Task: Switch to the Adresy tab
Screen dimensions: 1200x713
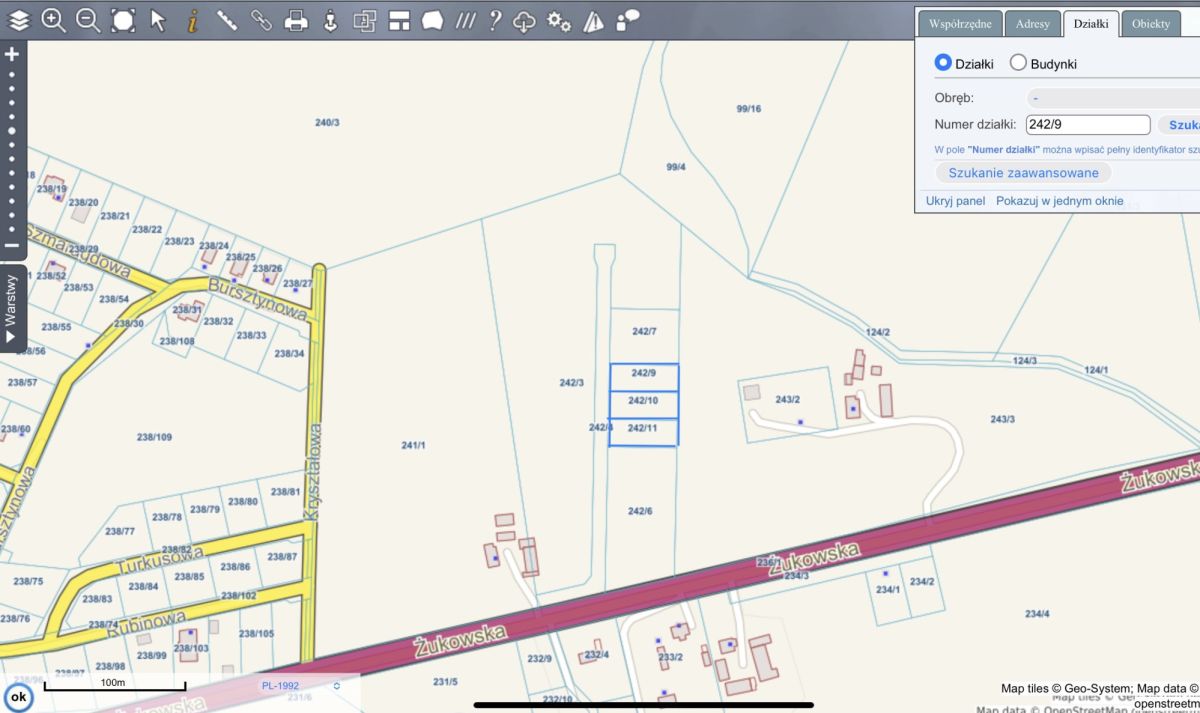Action: (1032, 24)
